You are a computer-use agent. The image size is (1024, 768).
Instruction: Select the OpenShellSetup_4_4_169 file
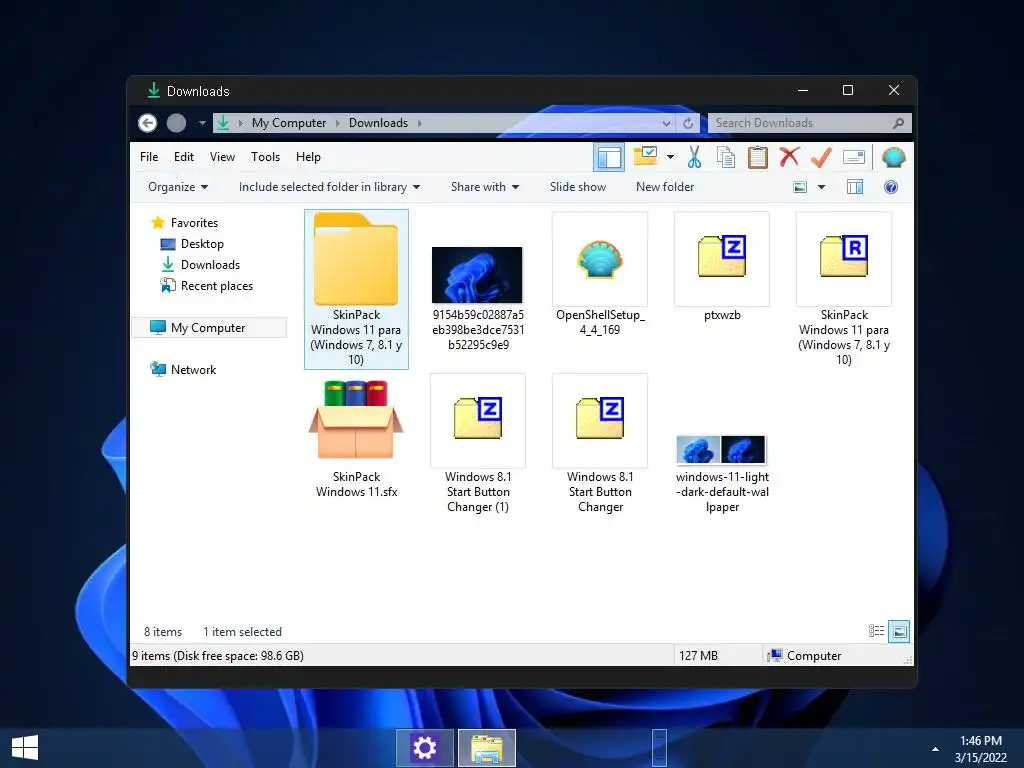pyautogui.click(x=600, y=274)
